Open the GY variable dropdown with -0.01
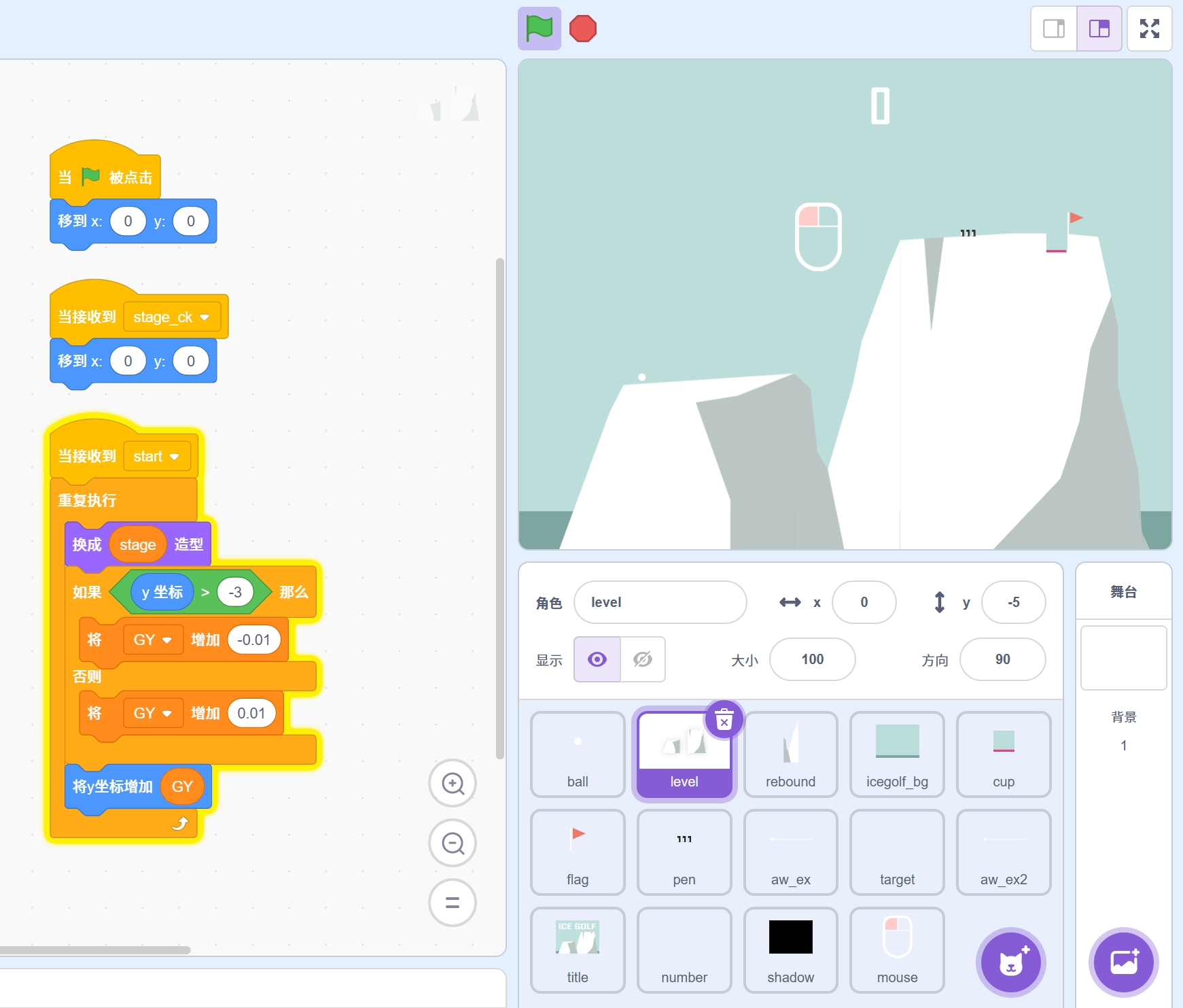This screenshot has width=1183, height=1008. pyautogui.click(x=166, y=640)
